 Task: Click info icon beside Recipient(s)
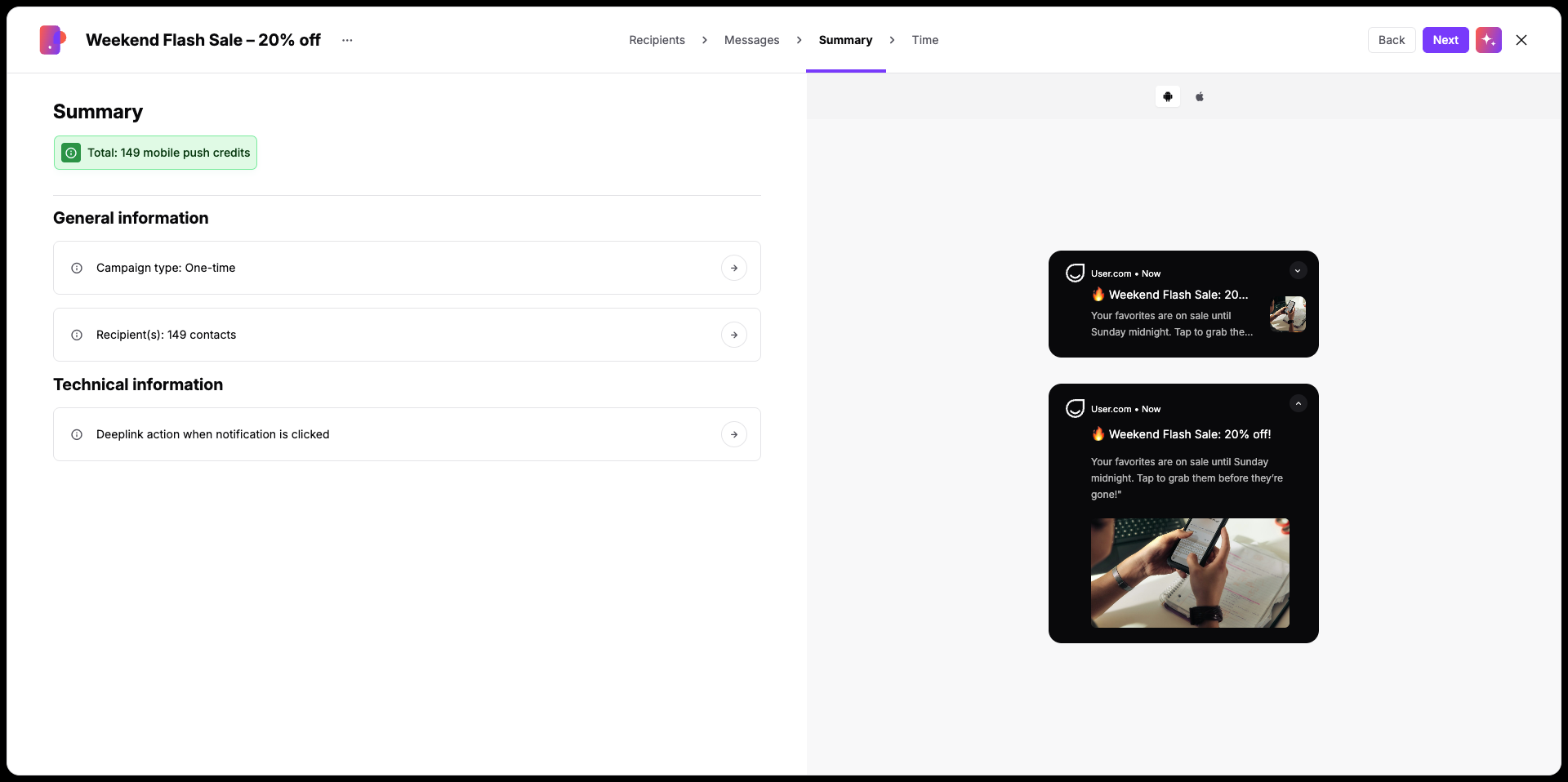point(77,335)
